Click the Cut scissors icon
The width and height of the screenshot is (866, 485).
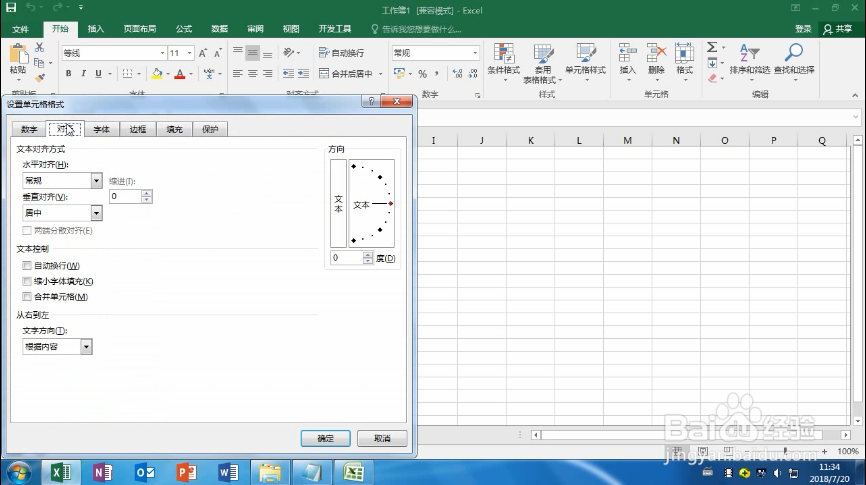pyautogui.click(x=39, y=48)
